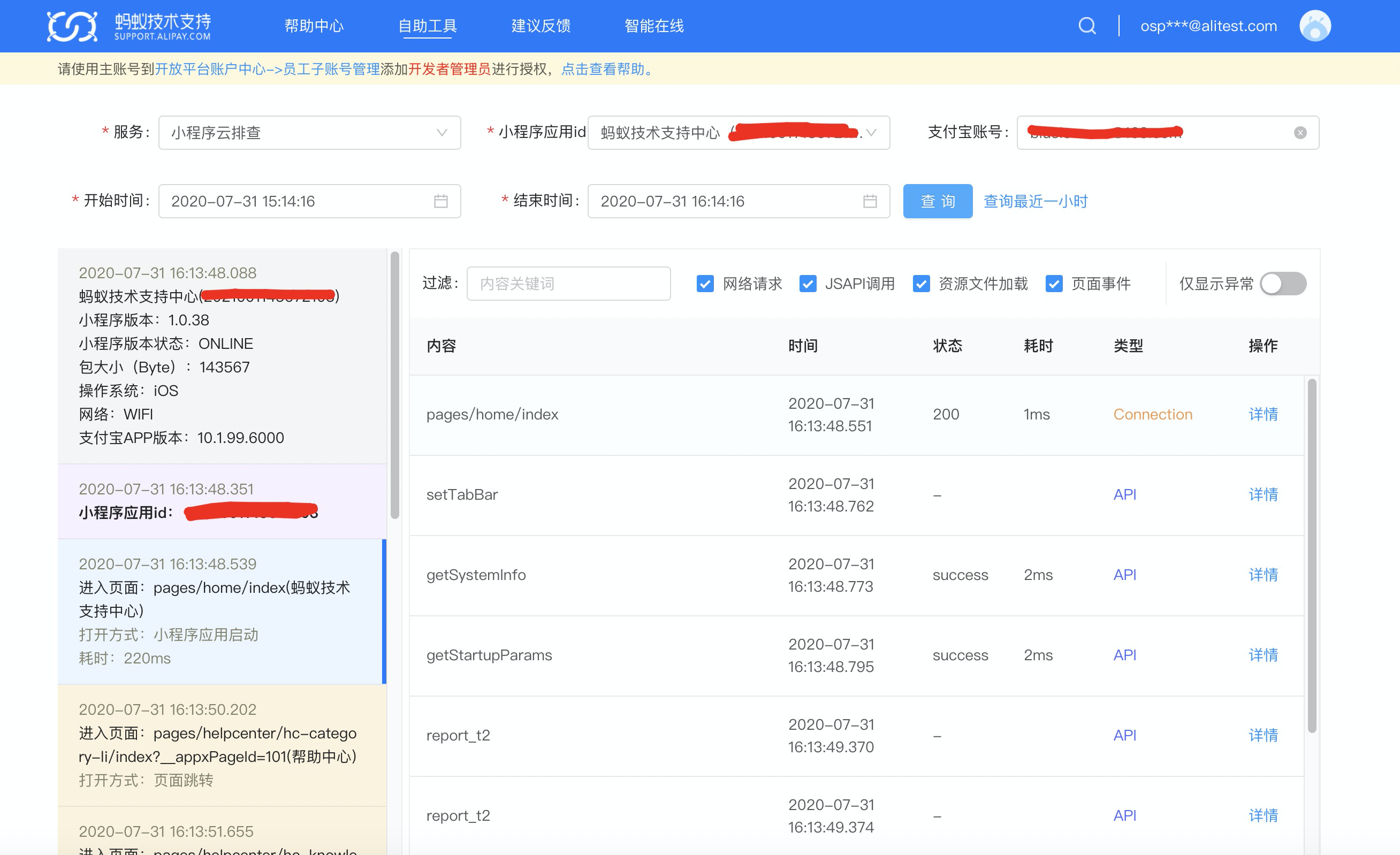Click the pages/home/index content cell
1400x855 pixels.
pos(492,414)
